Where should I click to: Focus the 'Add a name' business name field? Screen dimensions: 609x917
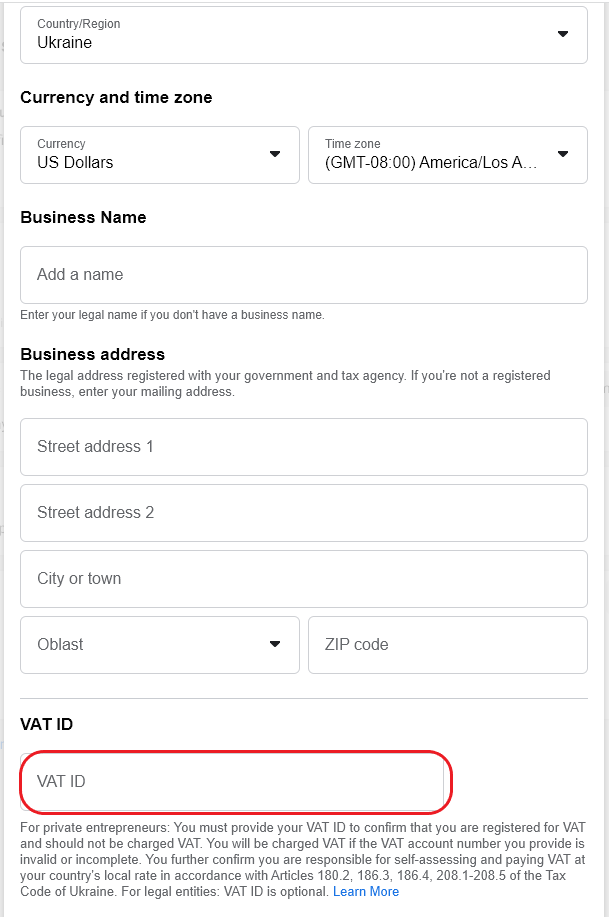(x=303, y=275)
